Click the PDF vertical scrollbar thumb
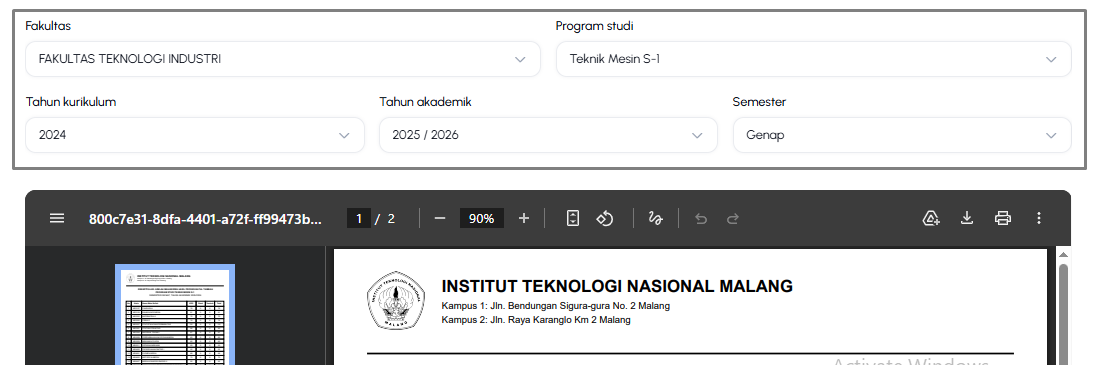The image size is (1101, 365). tap(1063, 314)
